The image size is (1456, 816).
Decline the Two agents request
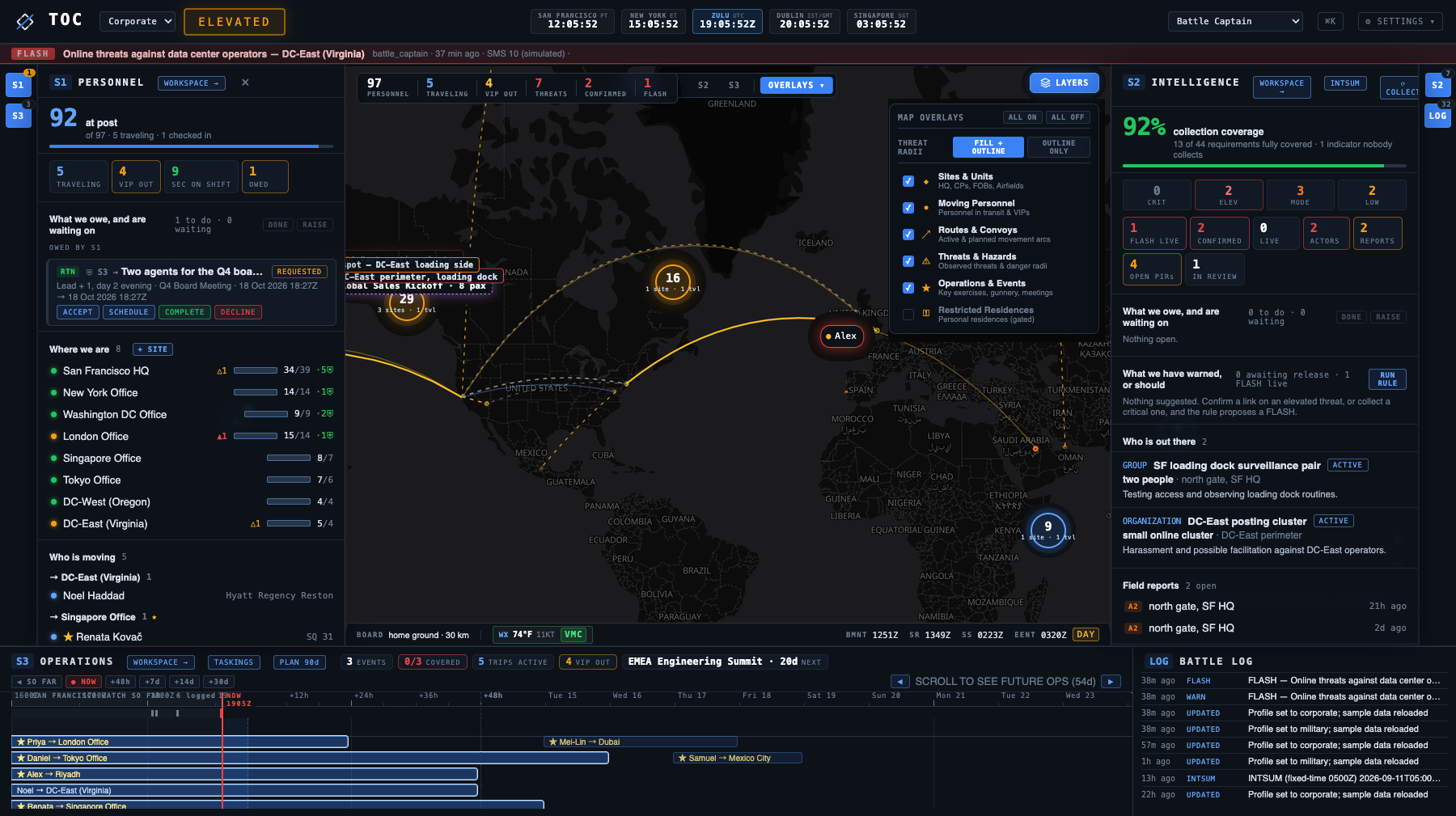(x=238, y=312)
